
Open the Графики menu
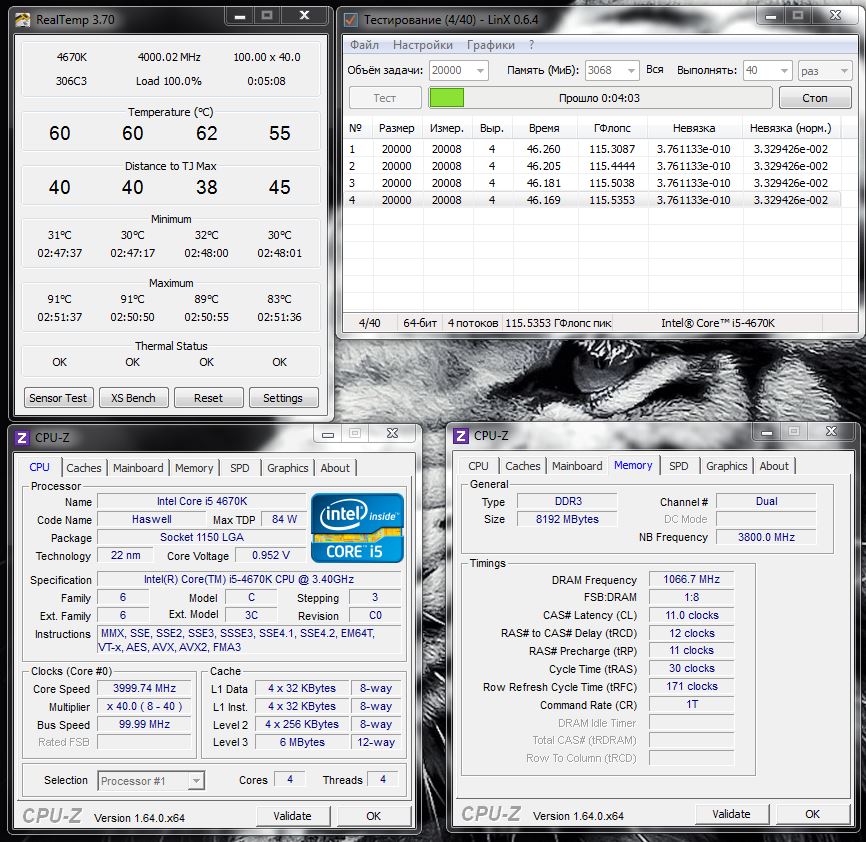[x=491, y=45]
